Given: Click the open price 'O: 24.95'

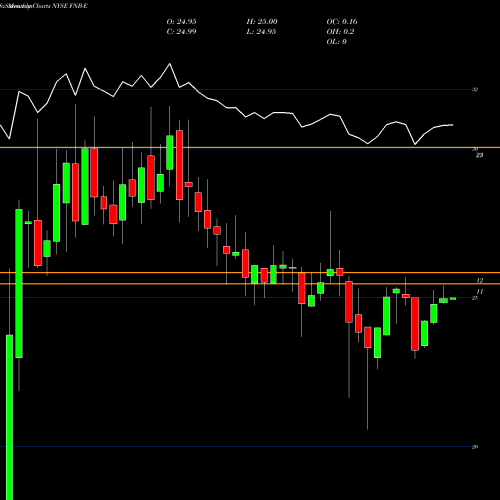Looking at the screenshot, I should (181, 22).
